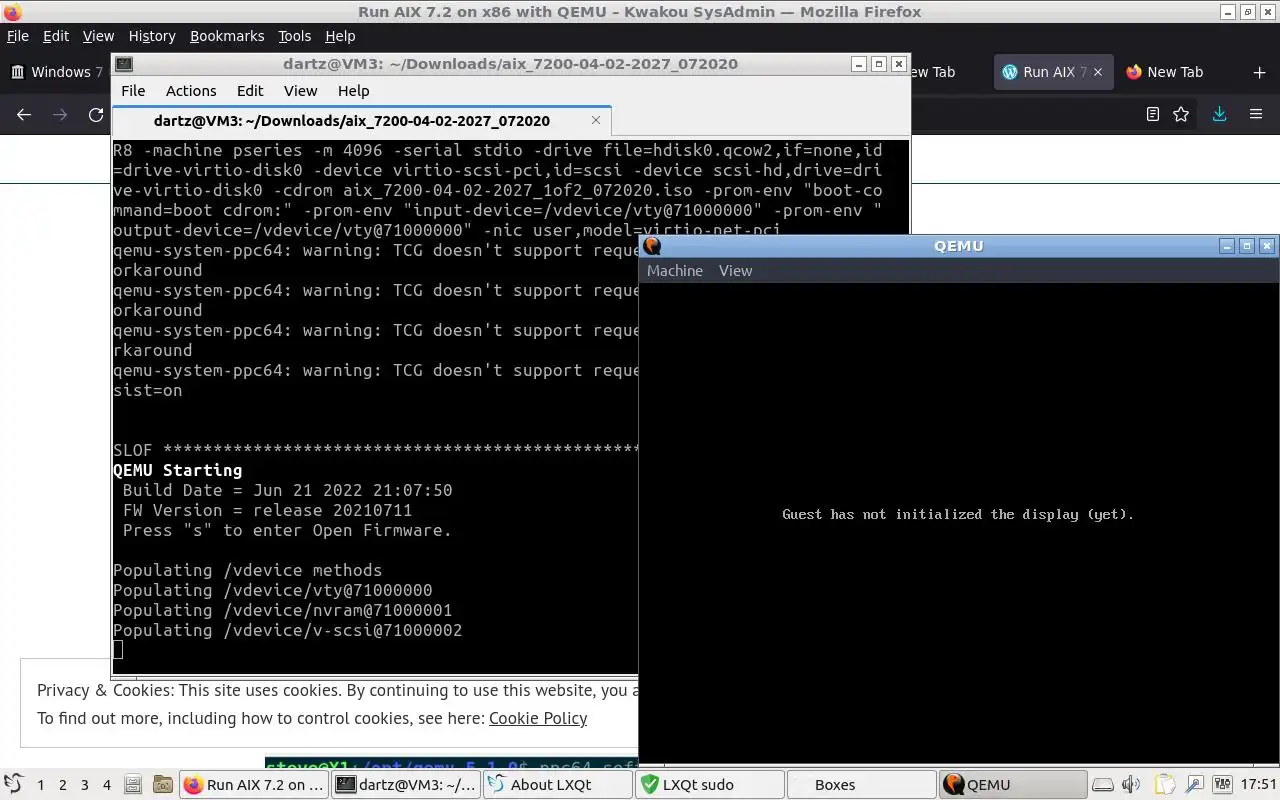This screenshot has width=1280, height=800.
Task: Open volume control tray icon
Action: pyautogui.click(x=1131, y=785)
